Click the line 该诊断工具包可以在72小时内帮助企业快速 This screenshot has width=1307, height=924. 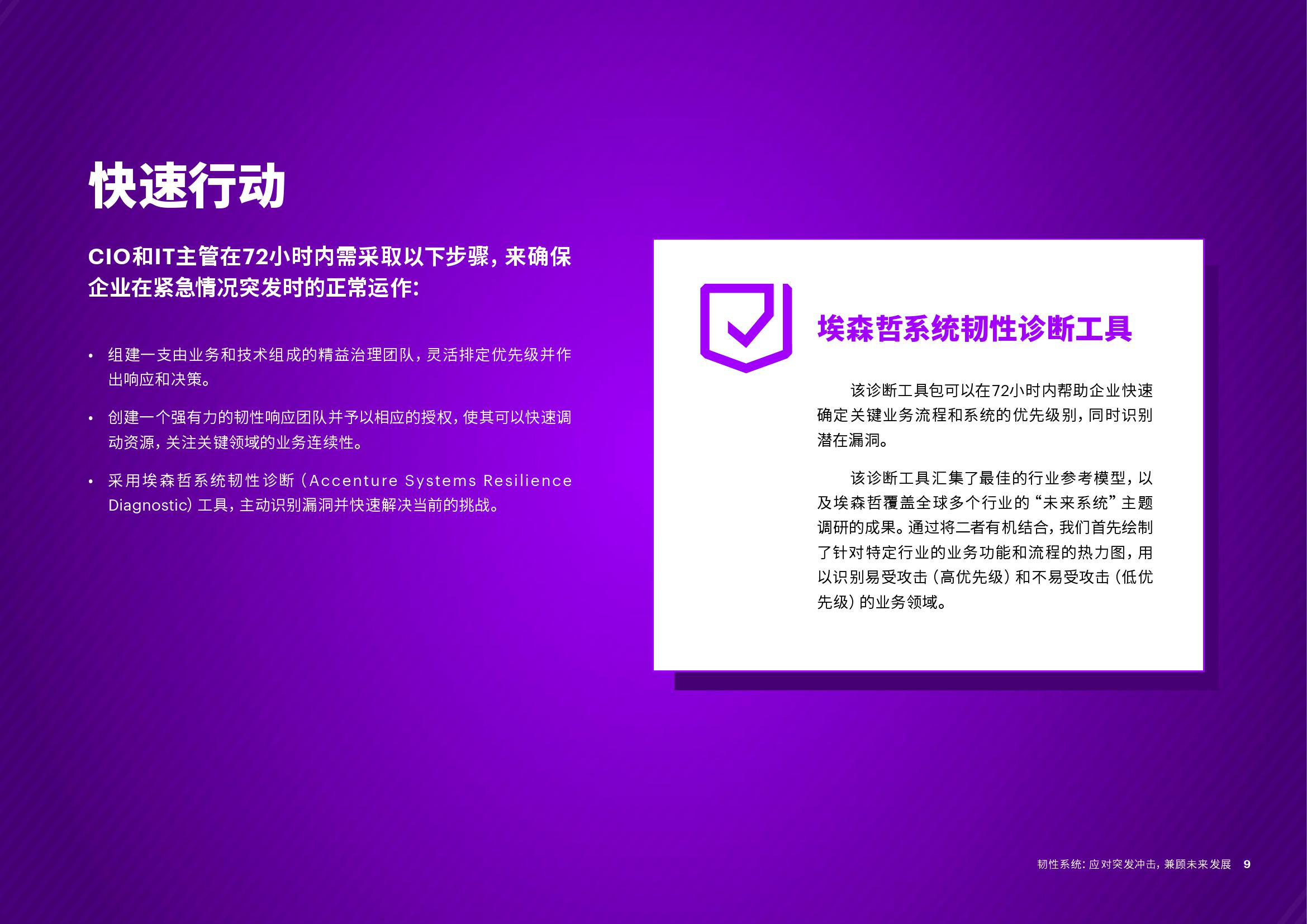(x=1001, y=390)
